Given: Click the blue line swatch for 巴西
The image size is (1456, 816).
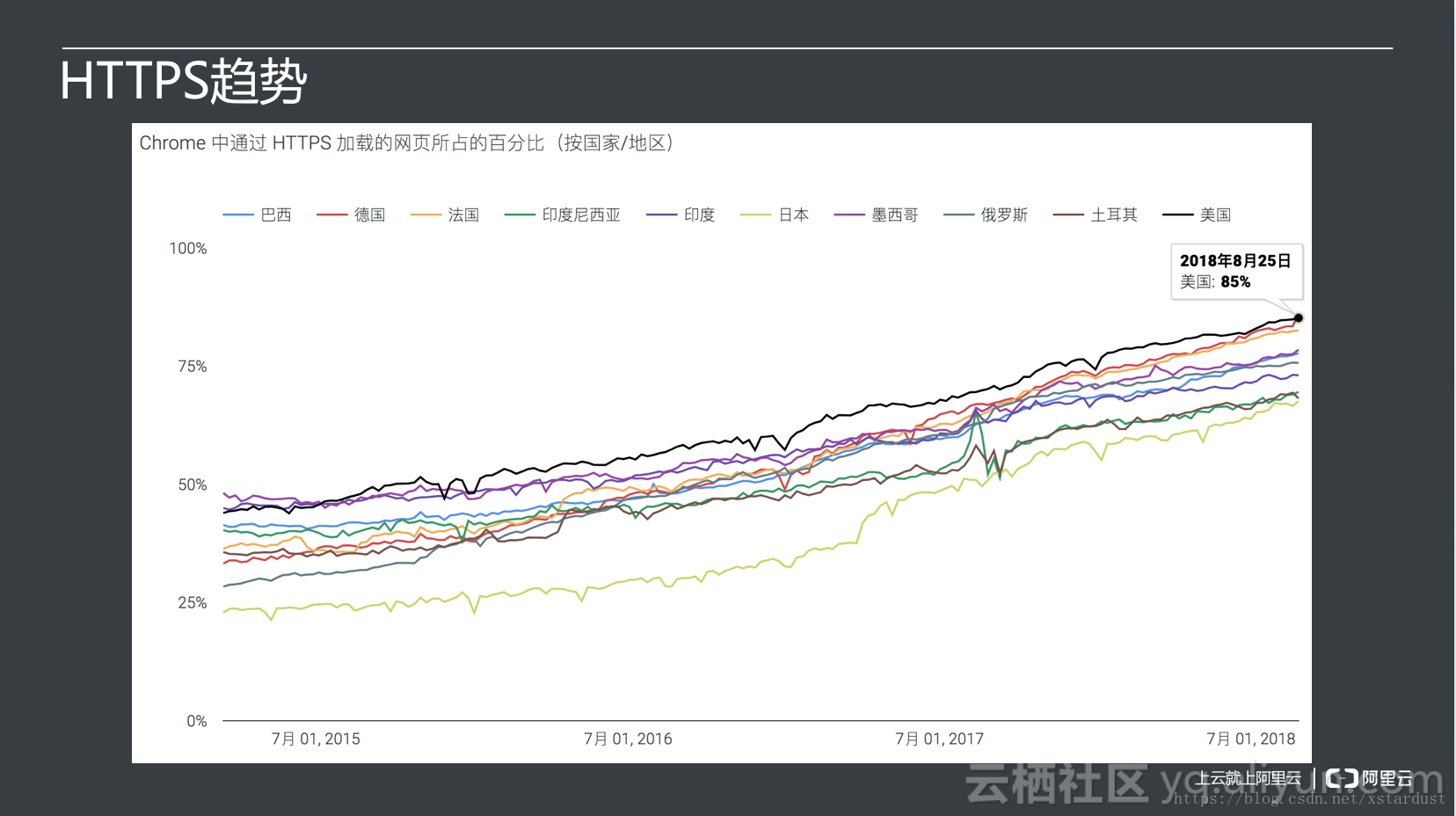Looking at the screenshot, I should click(x=238, y=215).
